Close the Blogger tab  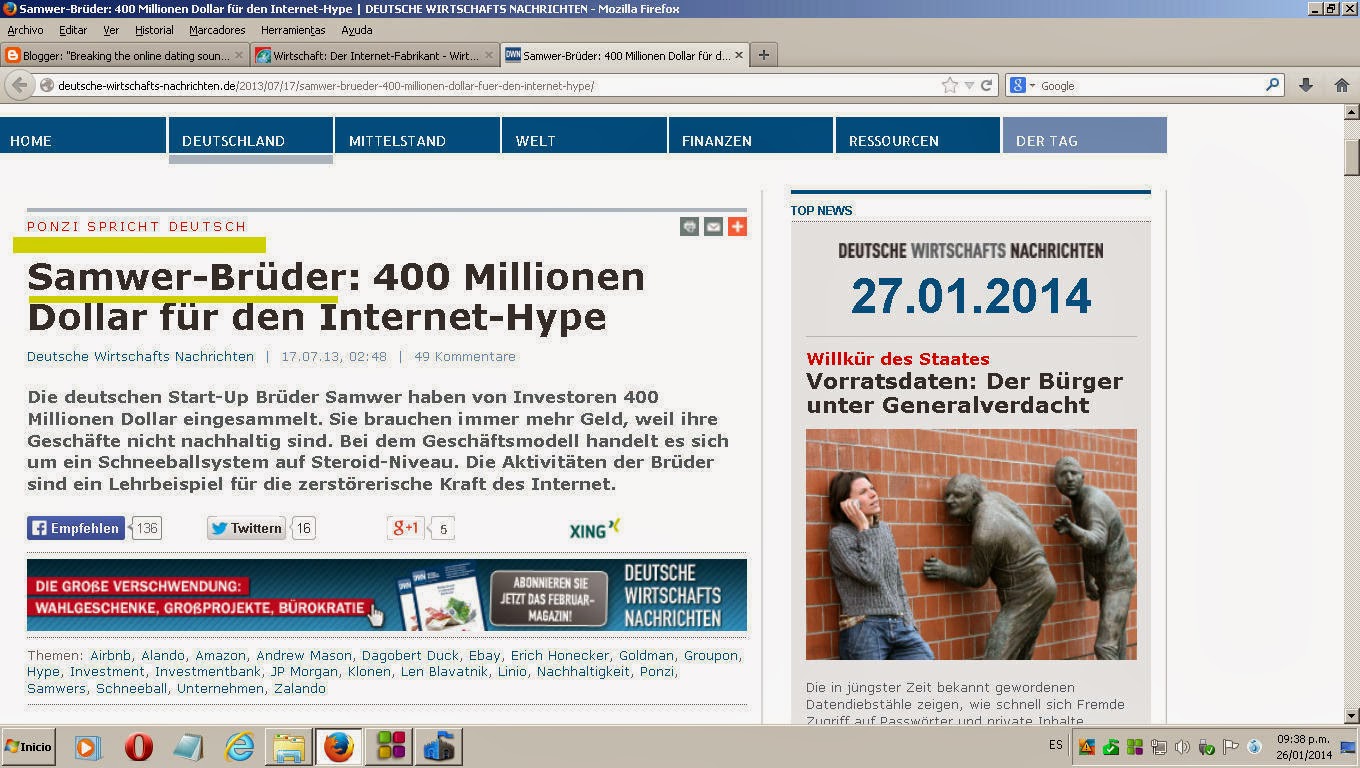point(240,55)
